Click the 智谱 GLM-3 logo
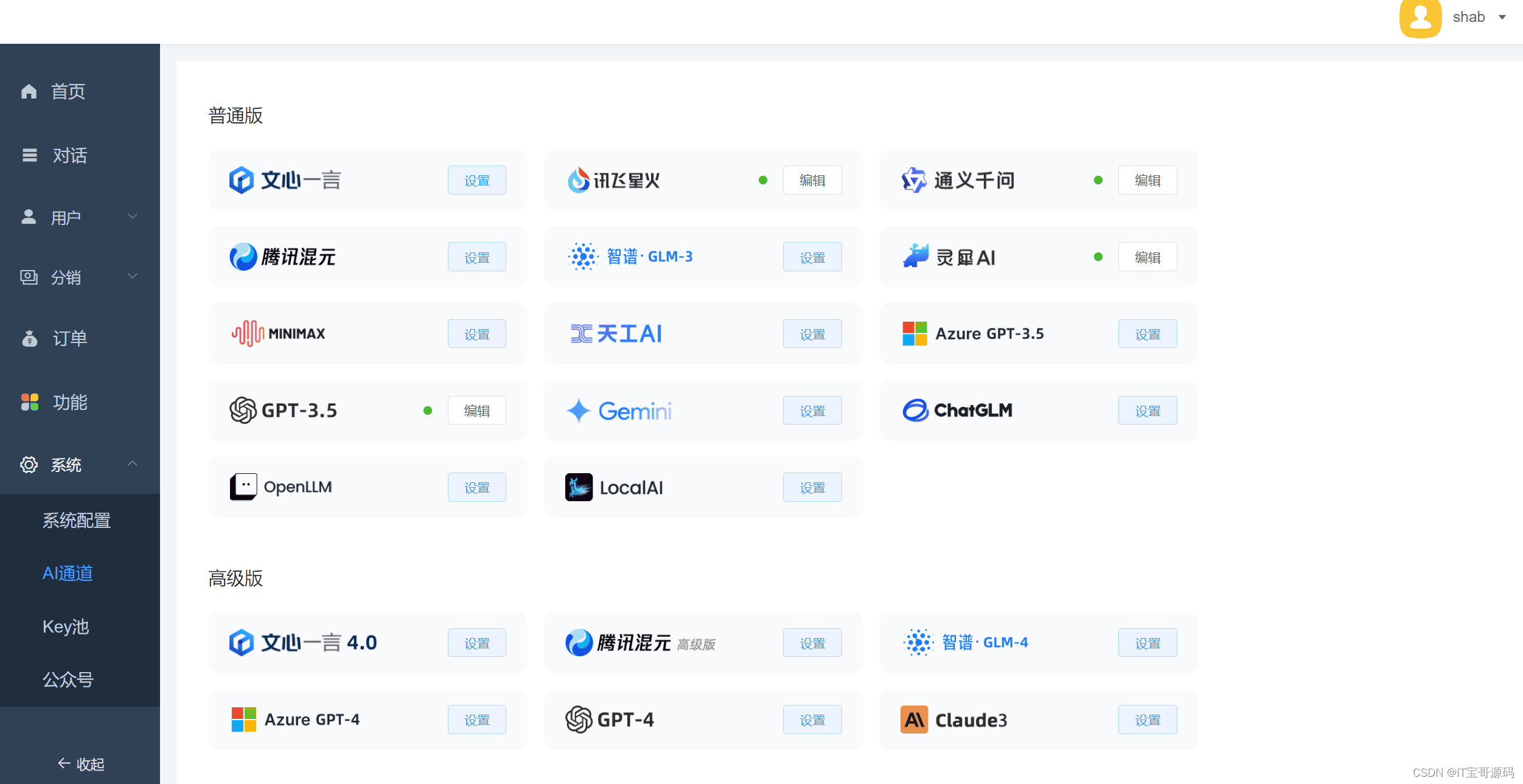The image size is (1523, 784). [x=583, y=257]
